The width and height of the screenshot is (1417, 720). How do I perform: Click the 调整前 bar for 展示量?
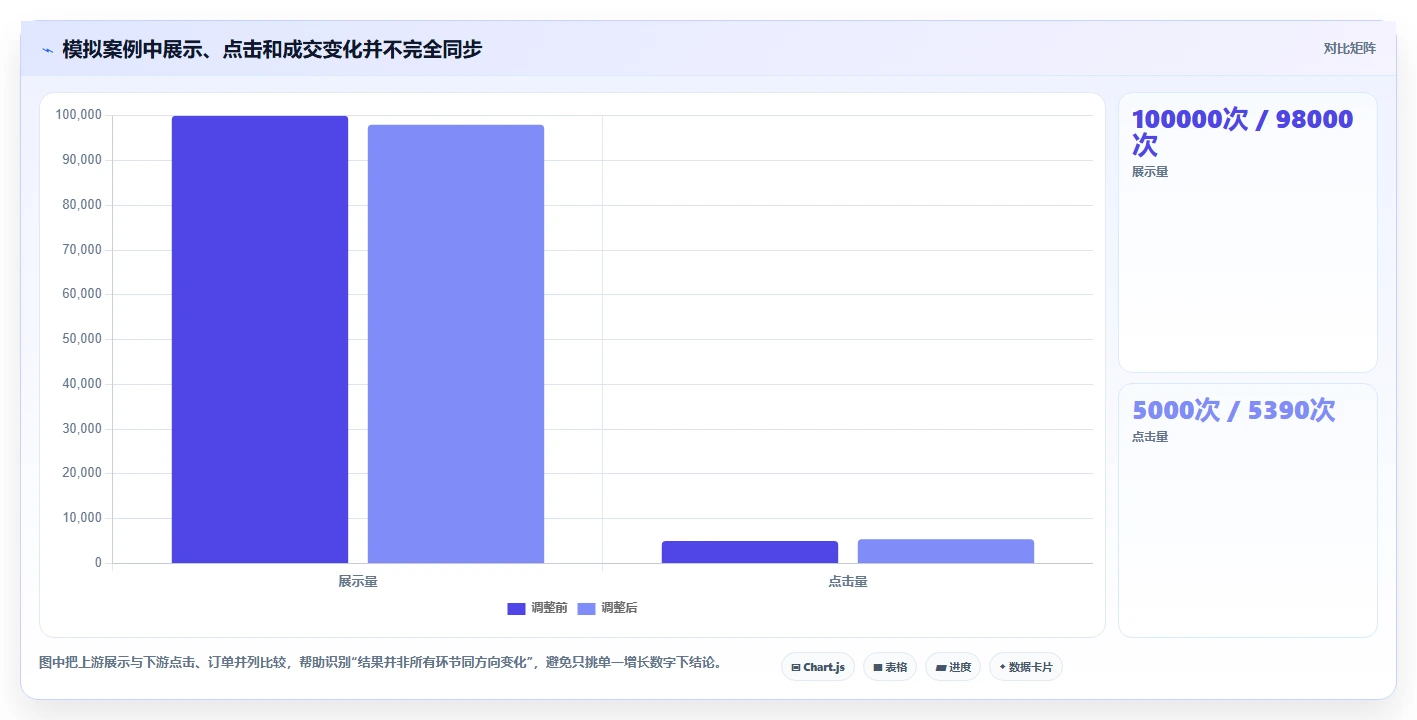[260, 339]
